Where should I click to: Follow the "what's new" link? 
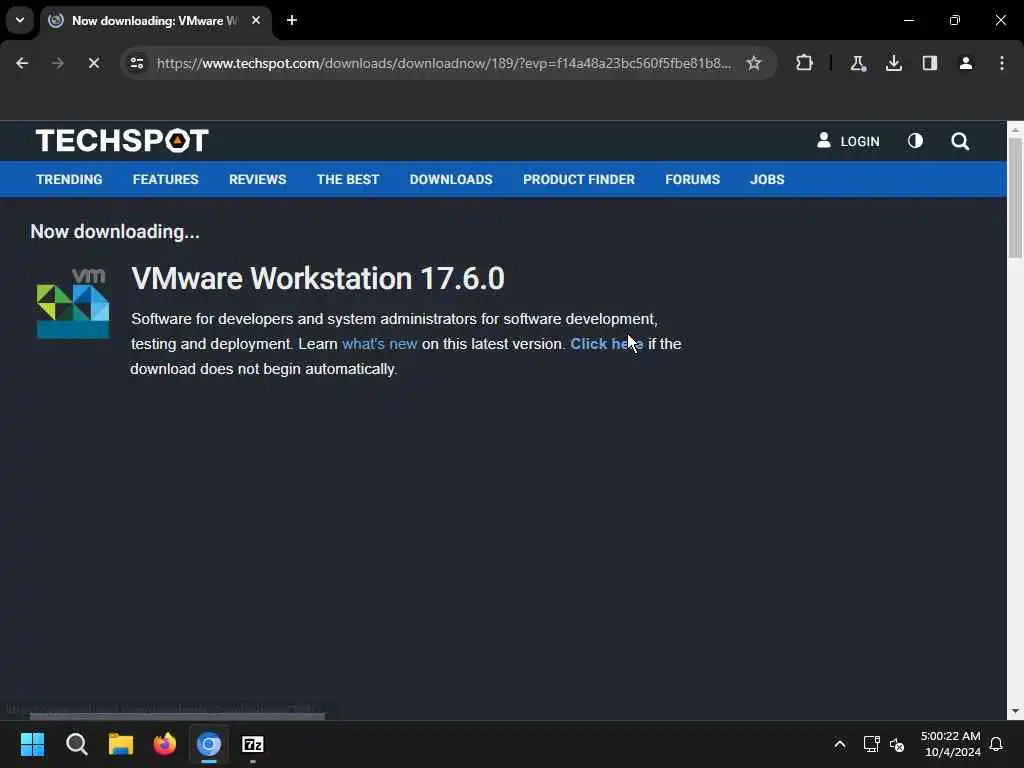pos(379,344)
